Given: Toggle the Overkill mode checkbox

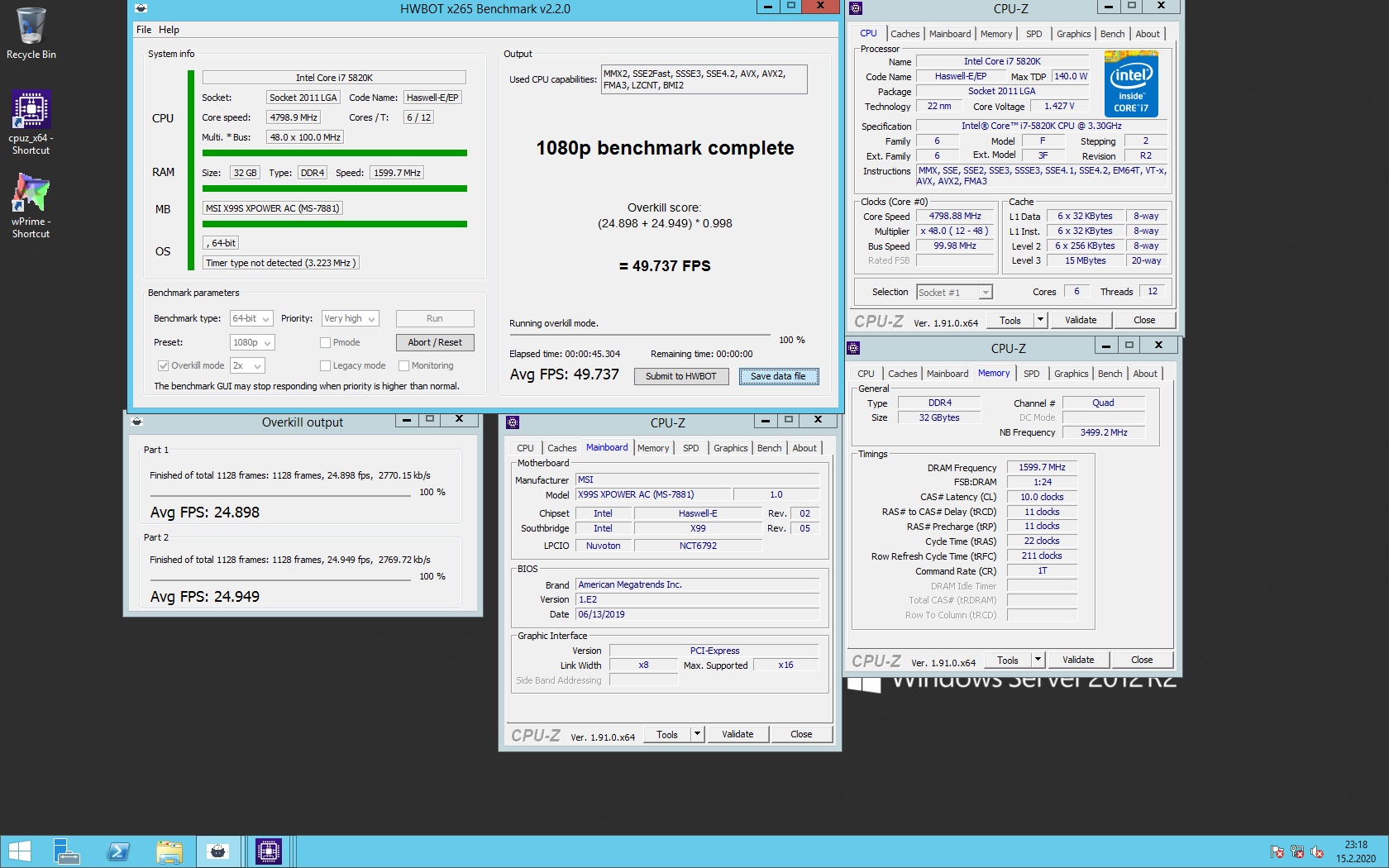Looking at the screenshot, I should [x=163, y=365].
